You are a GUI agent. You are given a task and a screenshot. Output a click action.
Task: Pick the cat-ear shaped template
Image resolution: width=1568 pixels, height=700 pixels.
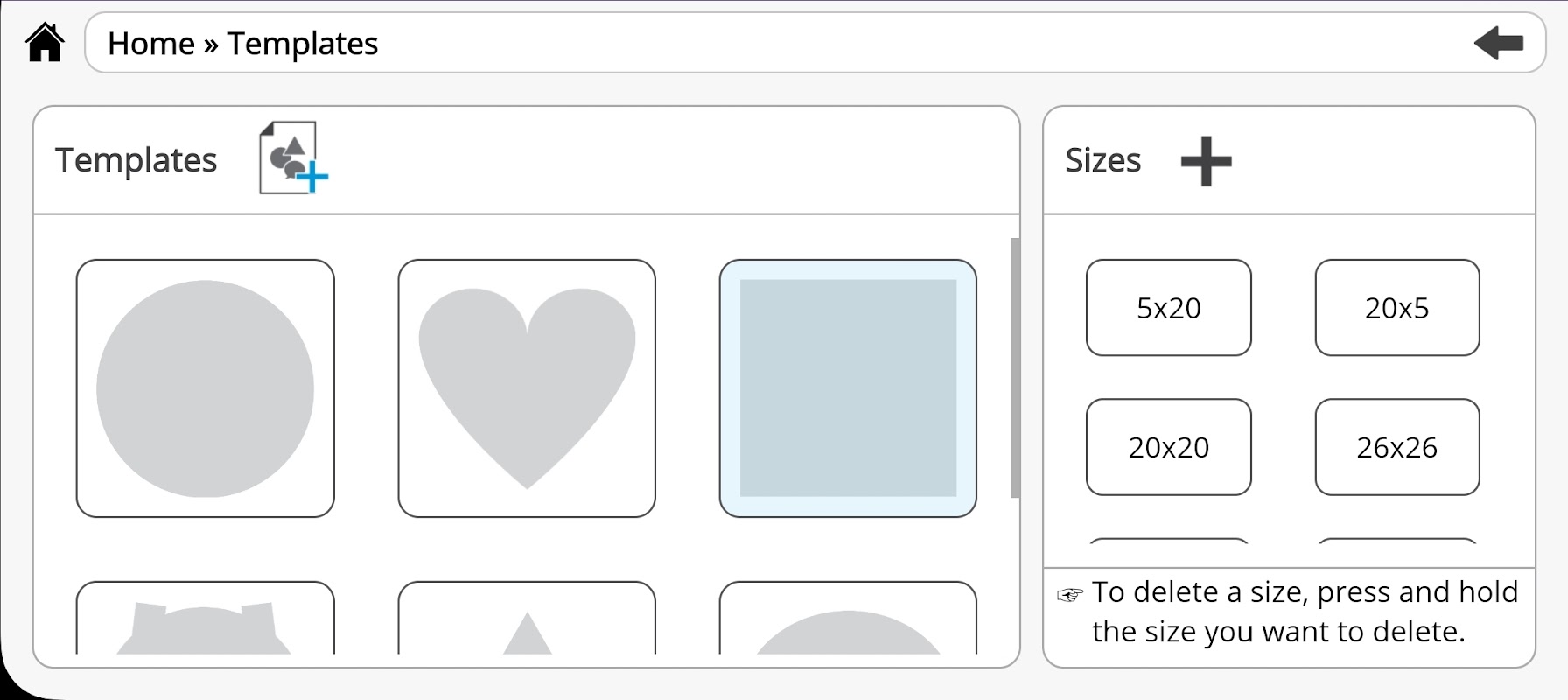(205, 619)
